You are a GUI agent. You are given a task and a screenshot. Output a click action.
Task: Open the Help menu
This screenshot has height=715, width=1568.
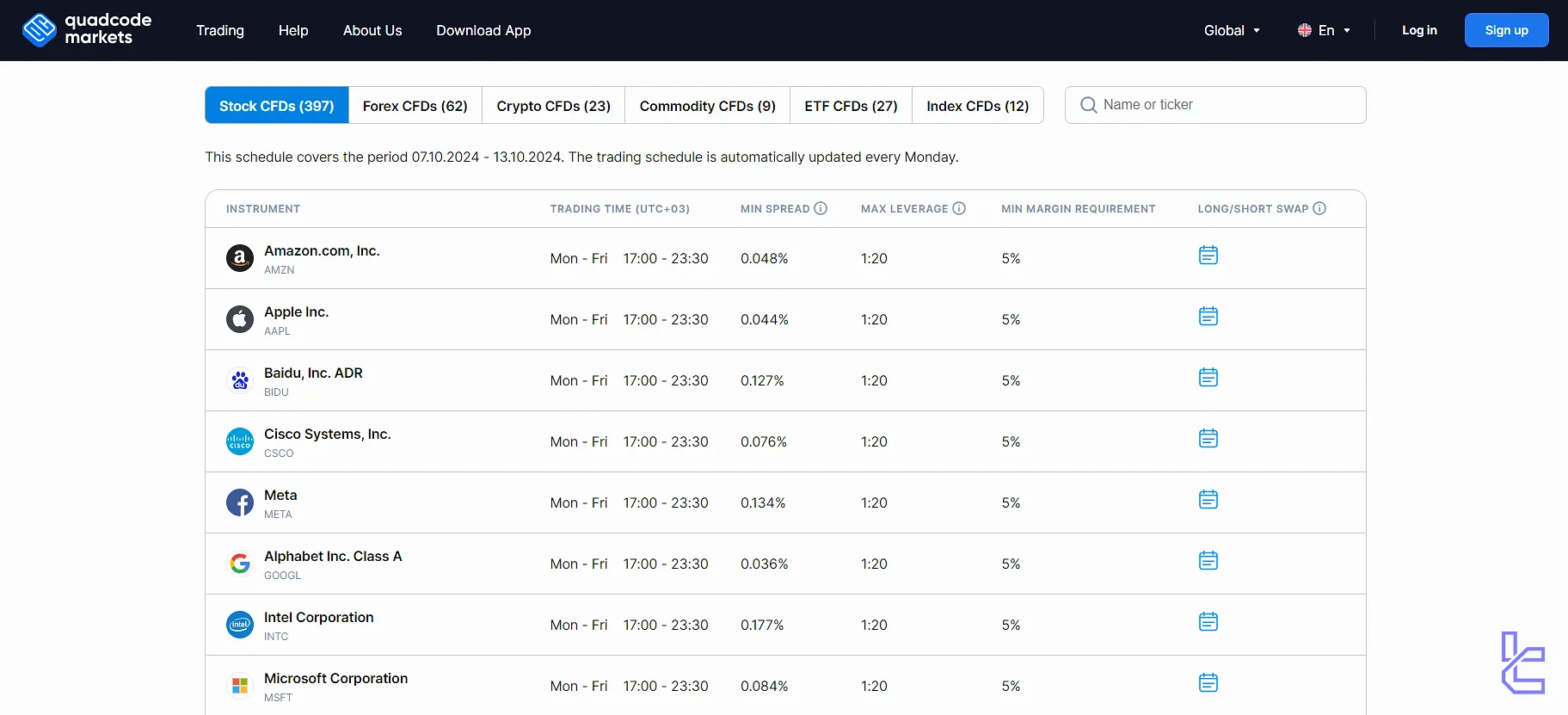293,30
